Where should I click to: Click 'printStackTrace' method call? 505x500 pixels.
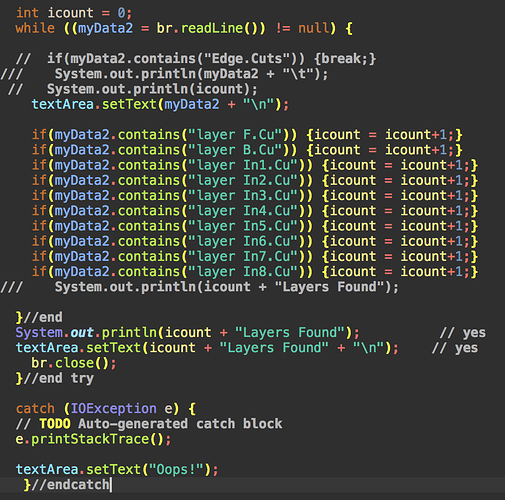click(x=90, y=439)
